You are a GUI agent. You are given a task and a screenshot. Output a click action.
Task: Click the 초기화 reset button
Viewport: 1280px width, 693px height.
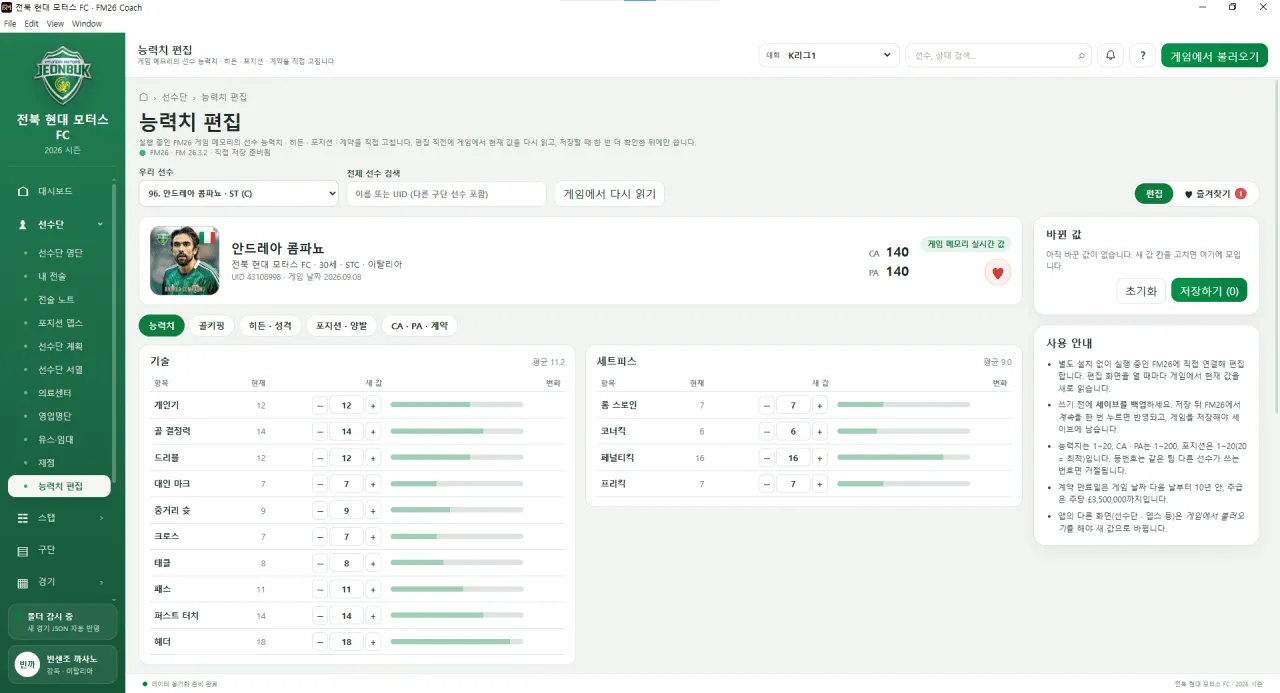(1141, 291)
